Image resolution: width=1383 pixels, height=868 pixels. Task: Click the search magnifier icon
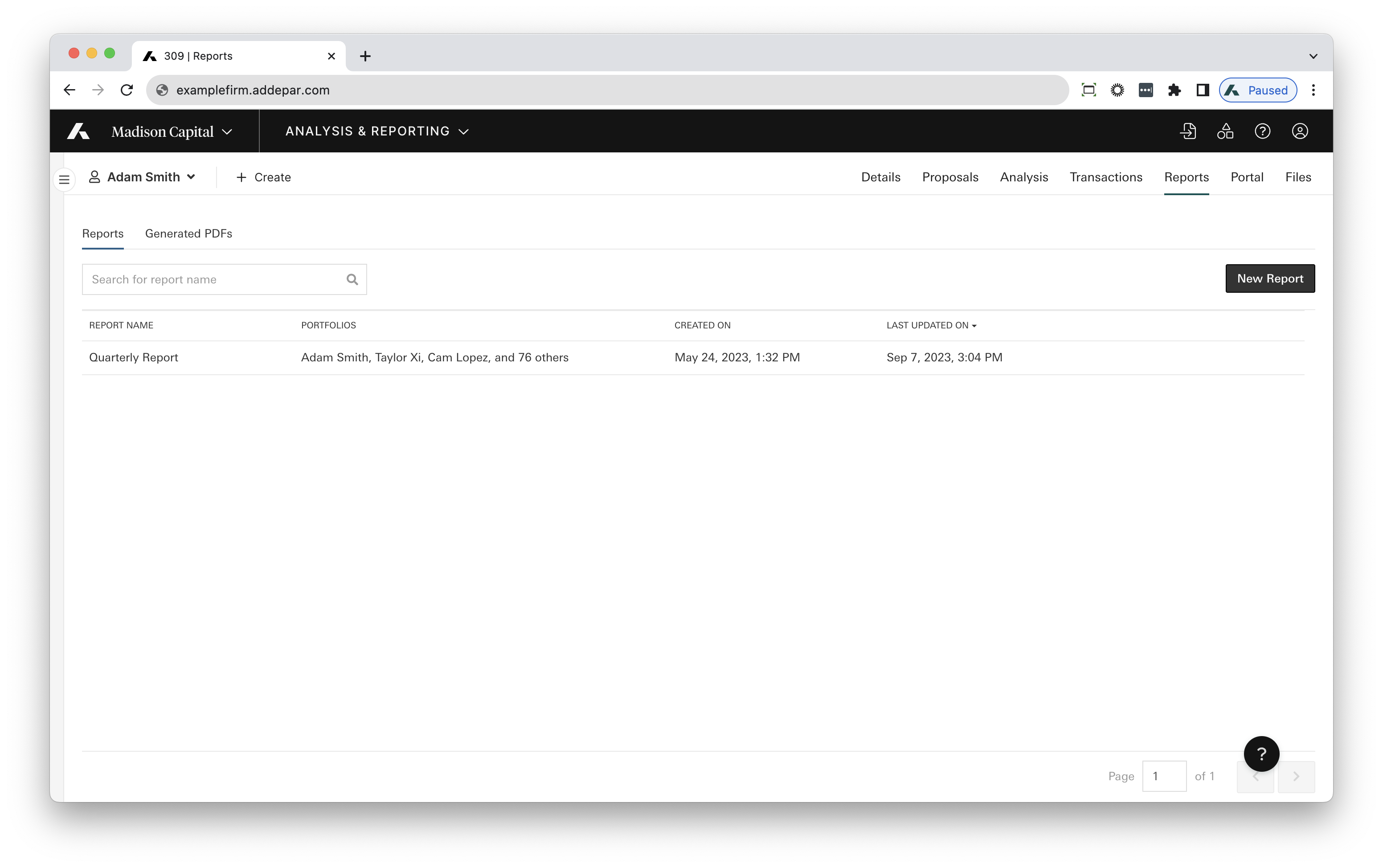pos(352,279)
